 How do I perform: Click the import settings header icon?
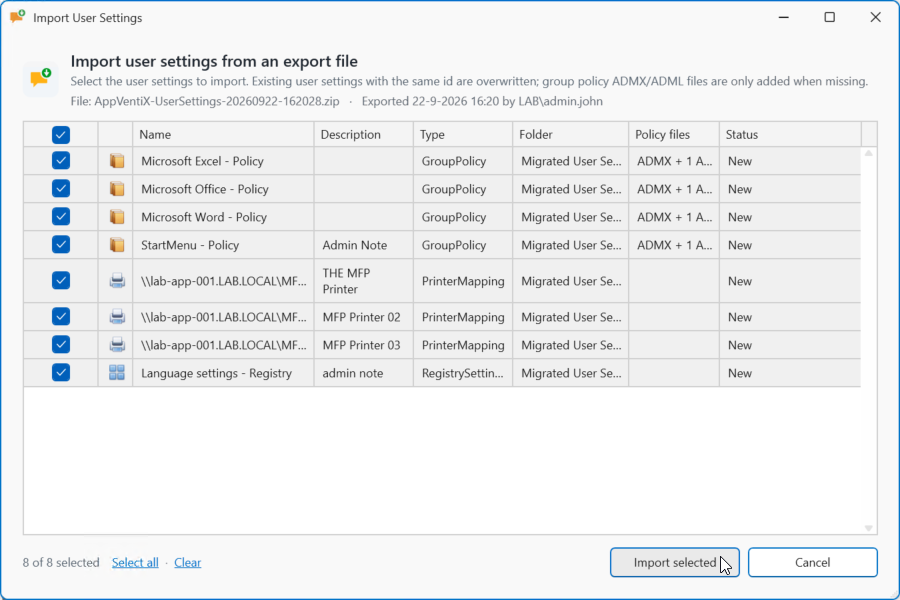41,78
